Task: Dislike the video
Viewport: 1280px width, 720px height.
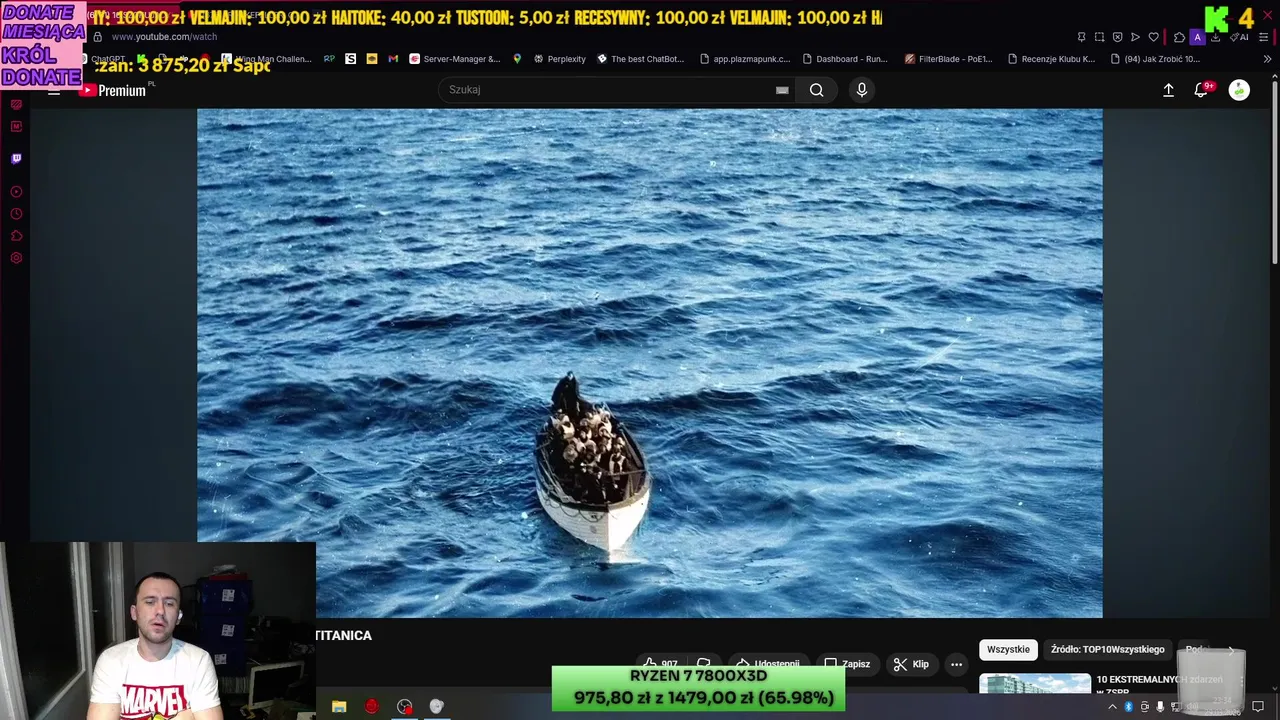Action: coord(704,664)
